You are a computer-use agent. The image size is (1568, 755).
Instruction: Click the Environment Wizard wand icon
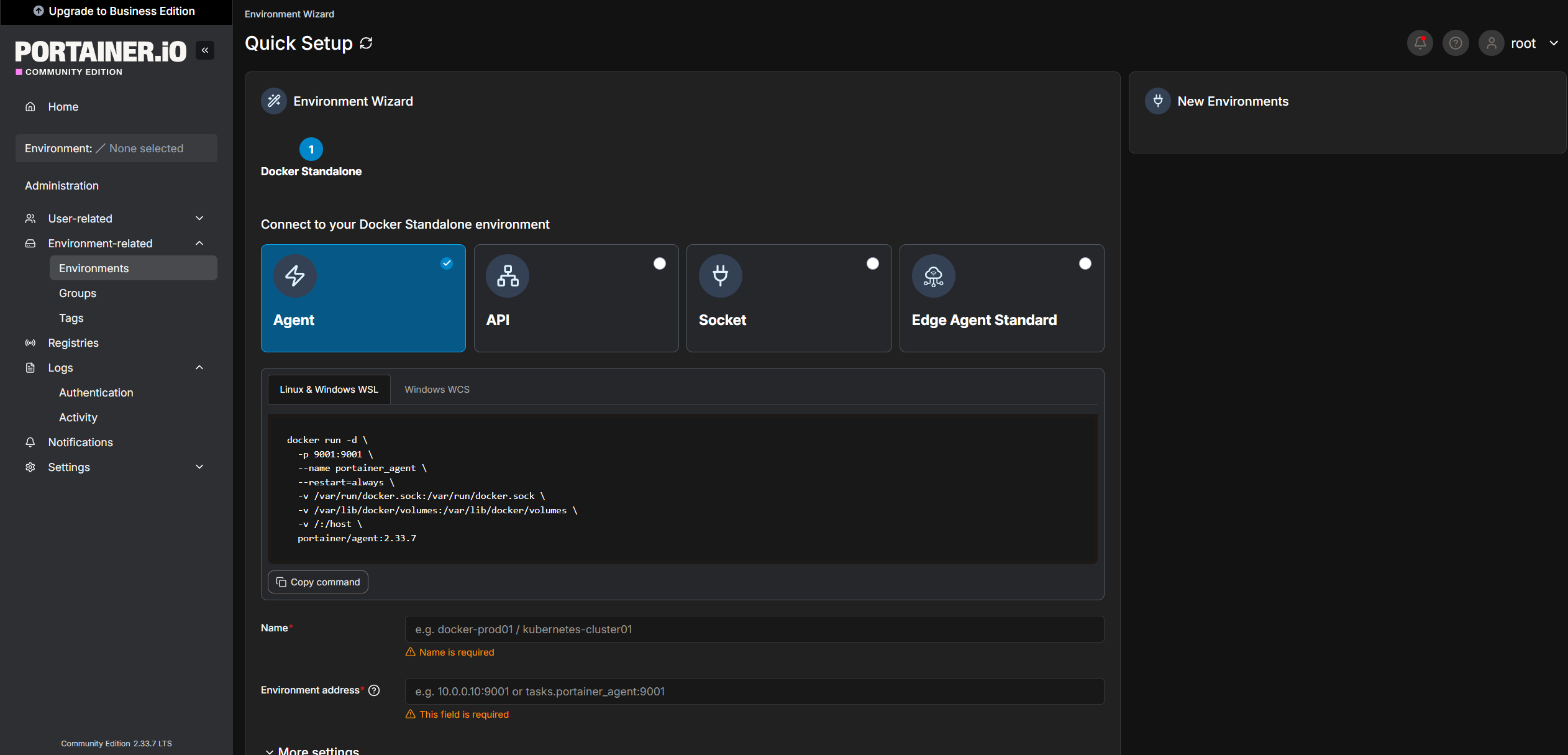click(x=274, y=101)
